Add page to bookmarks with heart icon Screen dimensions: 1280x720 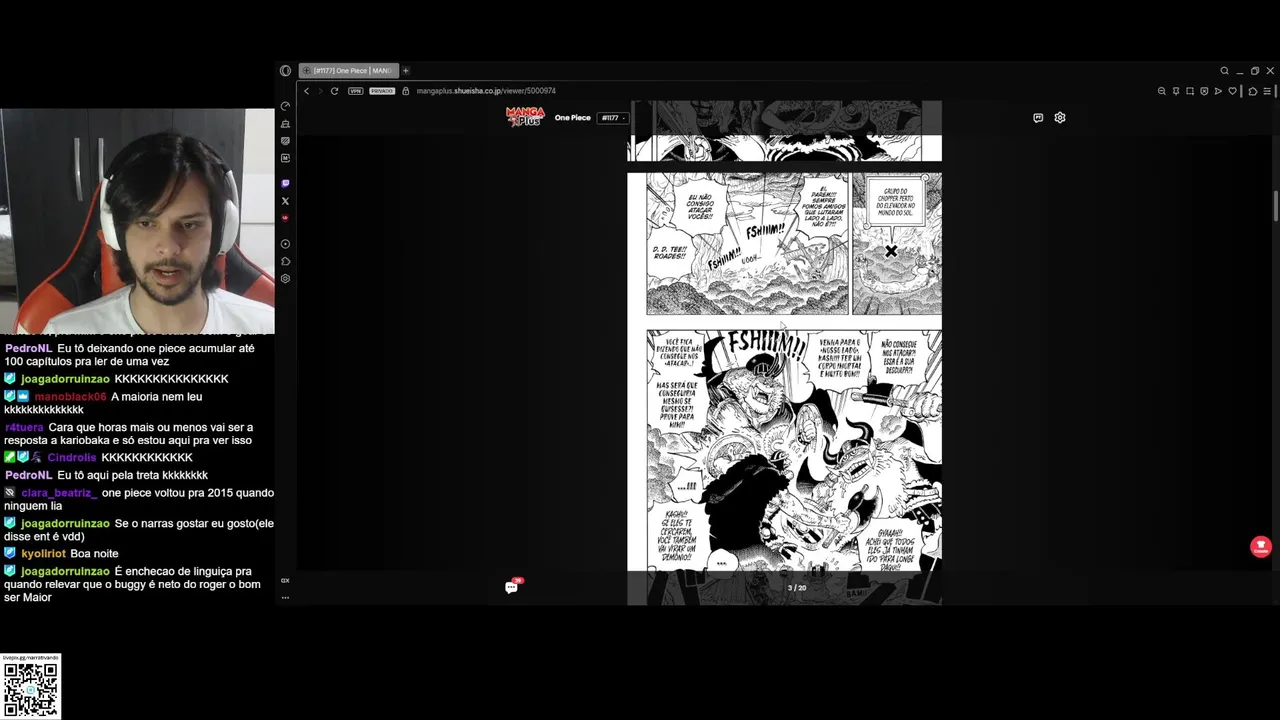pos(1233,91)
